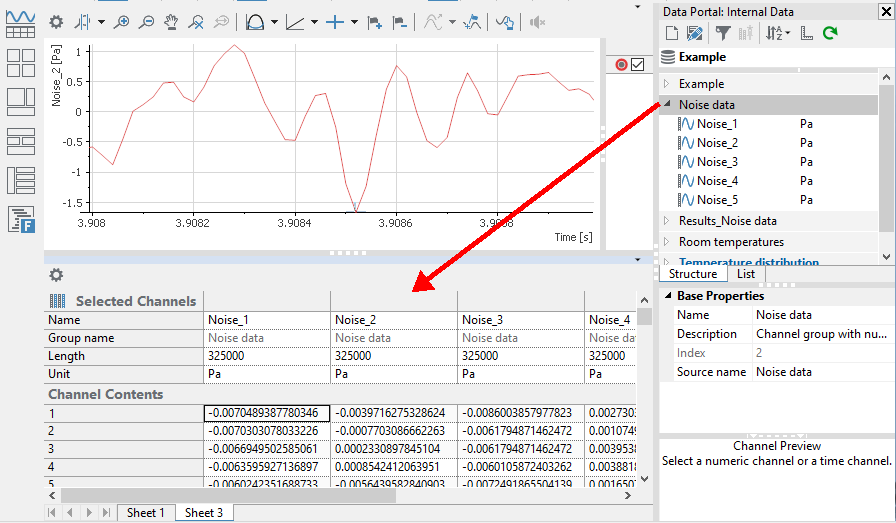Click the new file icon in Data Portal

672,33
